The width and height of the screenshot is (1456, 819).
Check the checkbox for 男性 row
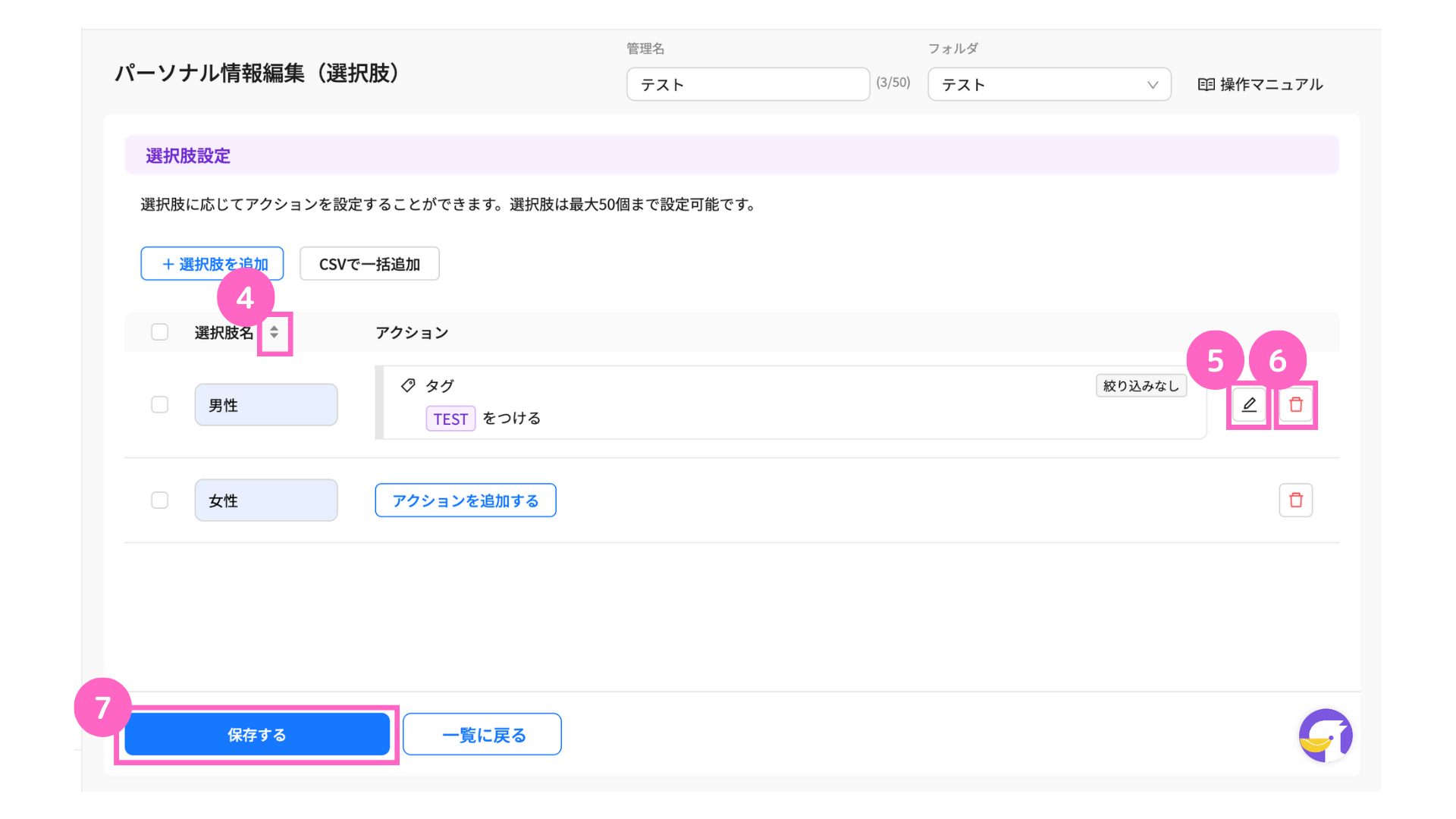click(x=159, y=405)
